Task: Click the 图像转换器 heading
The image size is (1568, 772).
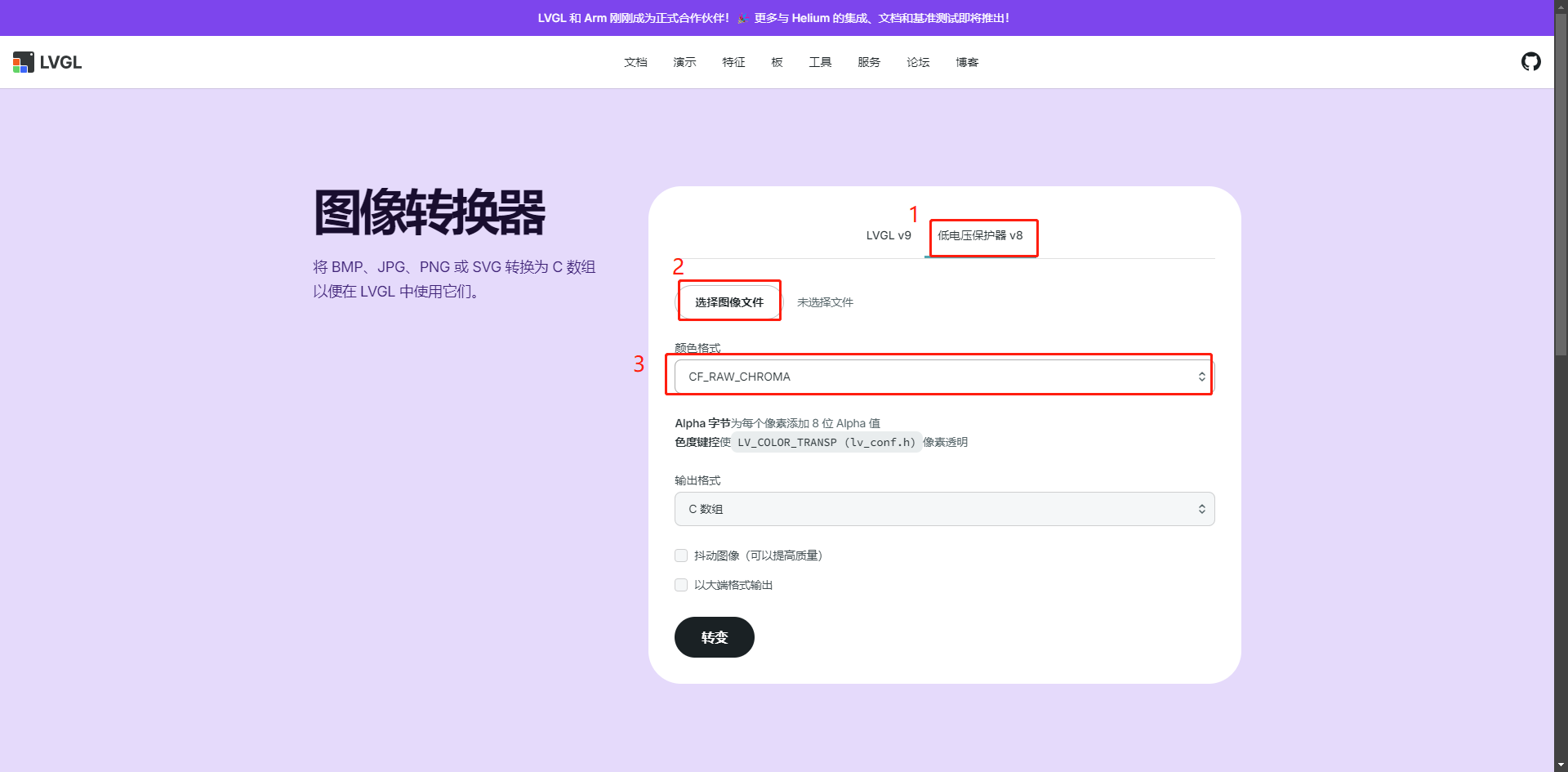Action: [x=430, y=213]
